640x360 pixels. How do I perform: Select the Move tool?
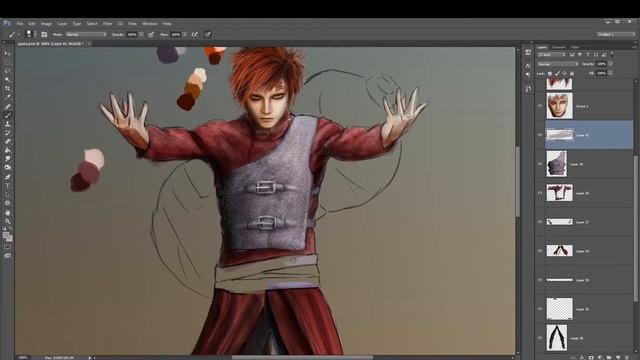[x=7, y=53]
